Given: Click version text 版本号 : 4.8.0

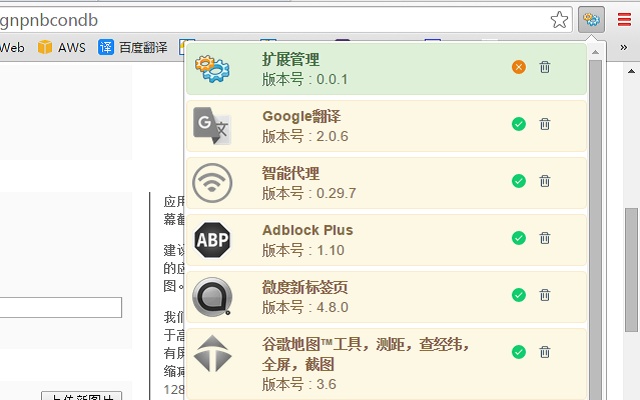Looking at the screenshot, I should tap(305, 307).
